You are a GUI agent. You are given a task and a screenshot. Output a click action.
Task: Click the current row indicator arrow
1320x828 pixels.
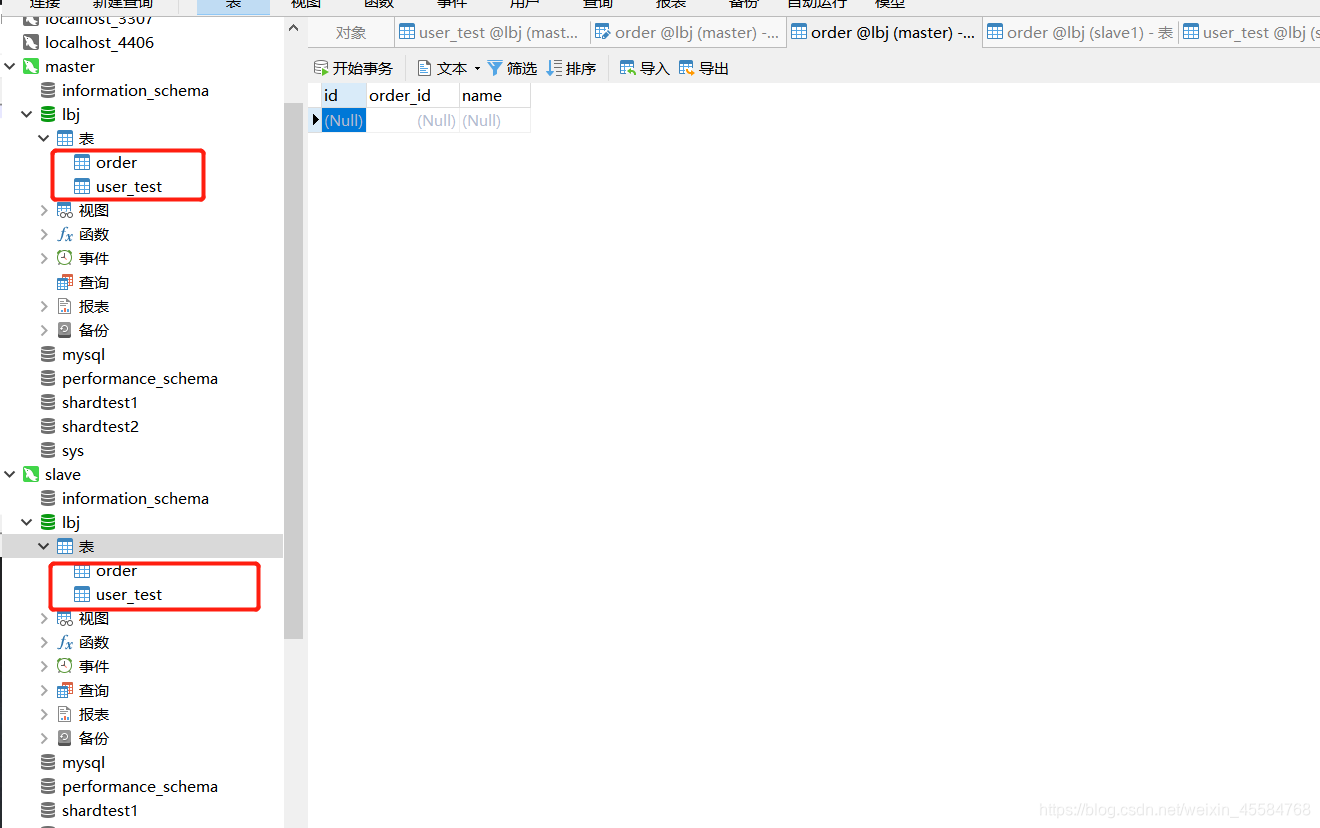(316, 120)
